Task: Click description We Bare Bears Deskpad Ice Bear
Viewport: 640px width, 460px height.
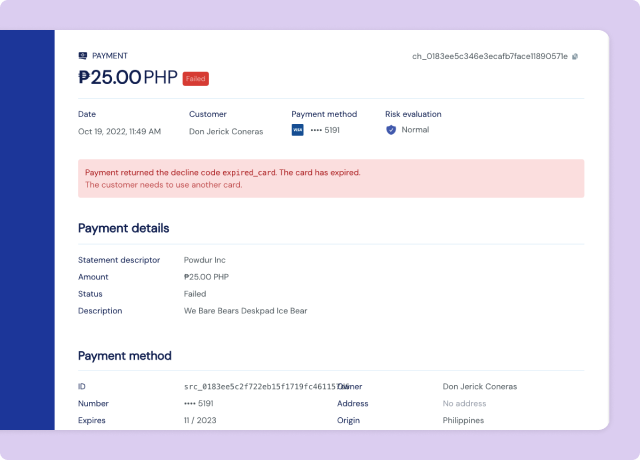Action: (245, 311)
